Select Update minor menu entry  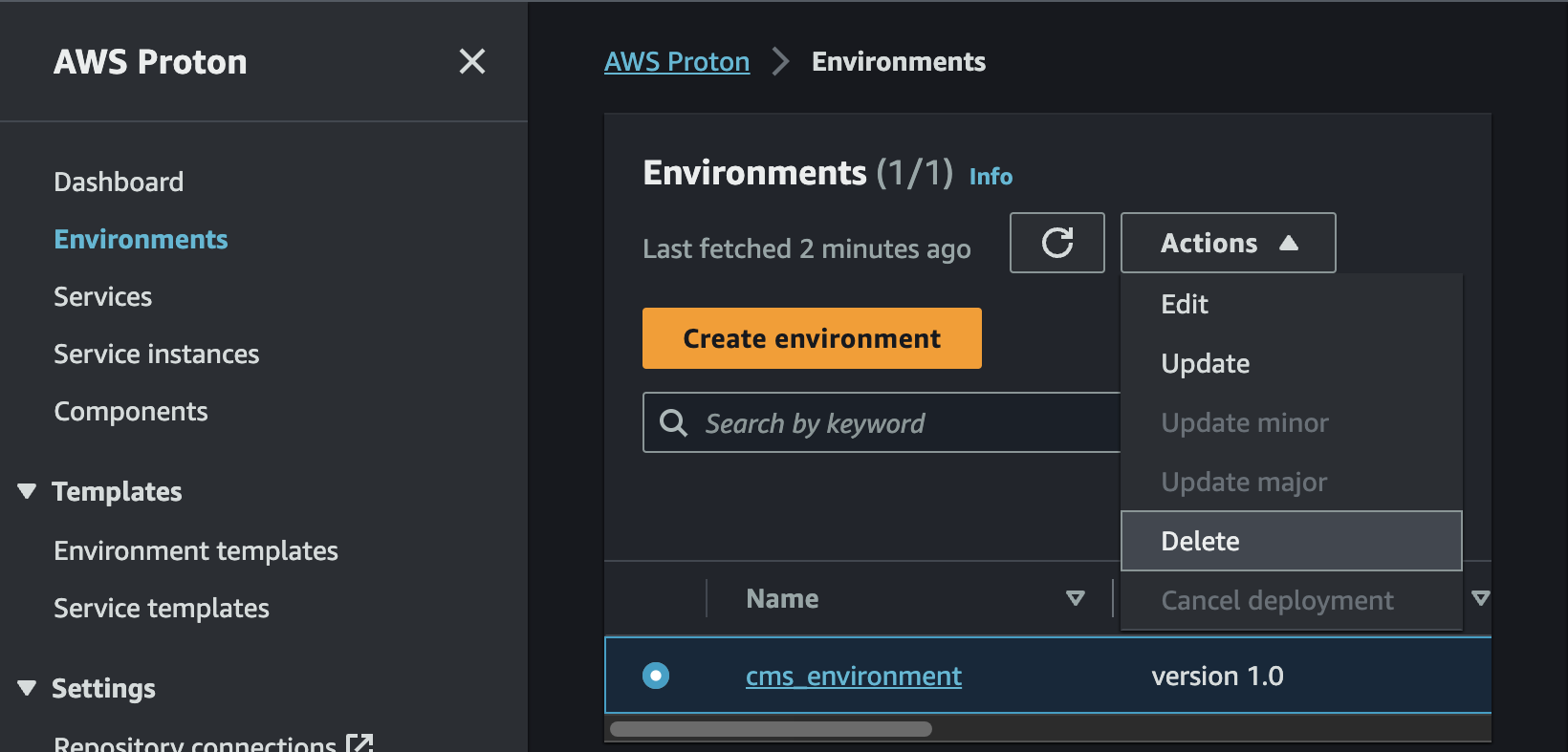click(x=1292, y=422)
